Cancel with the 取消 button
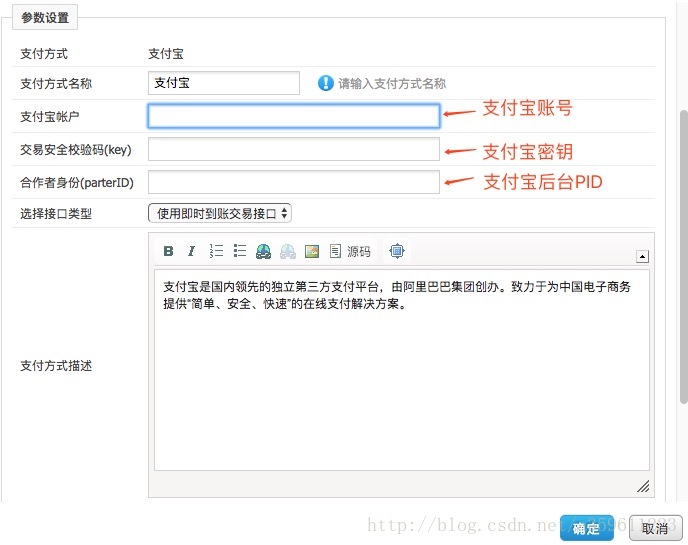 pyautogui.click(x=656, y=528)
